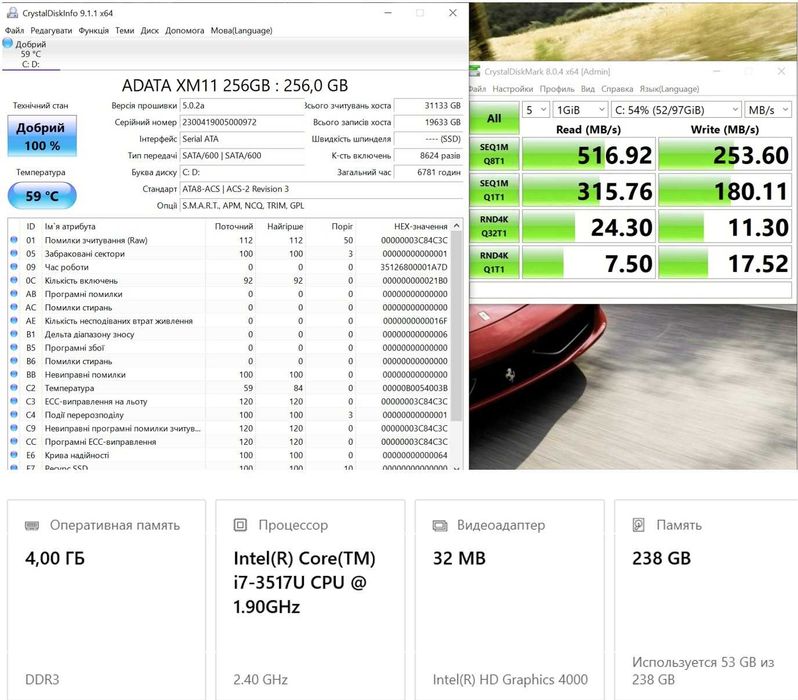
Task: Click the CrystalDiskInfo title bar app icon
Action: pos(12,13)
